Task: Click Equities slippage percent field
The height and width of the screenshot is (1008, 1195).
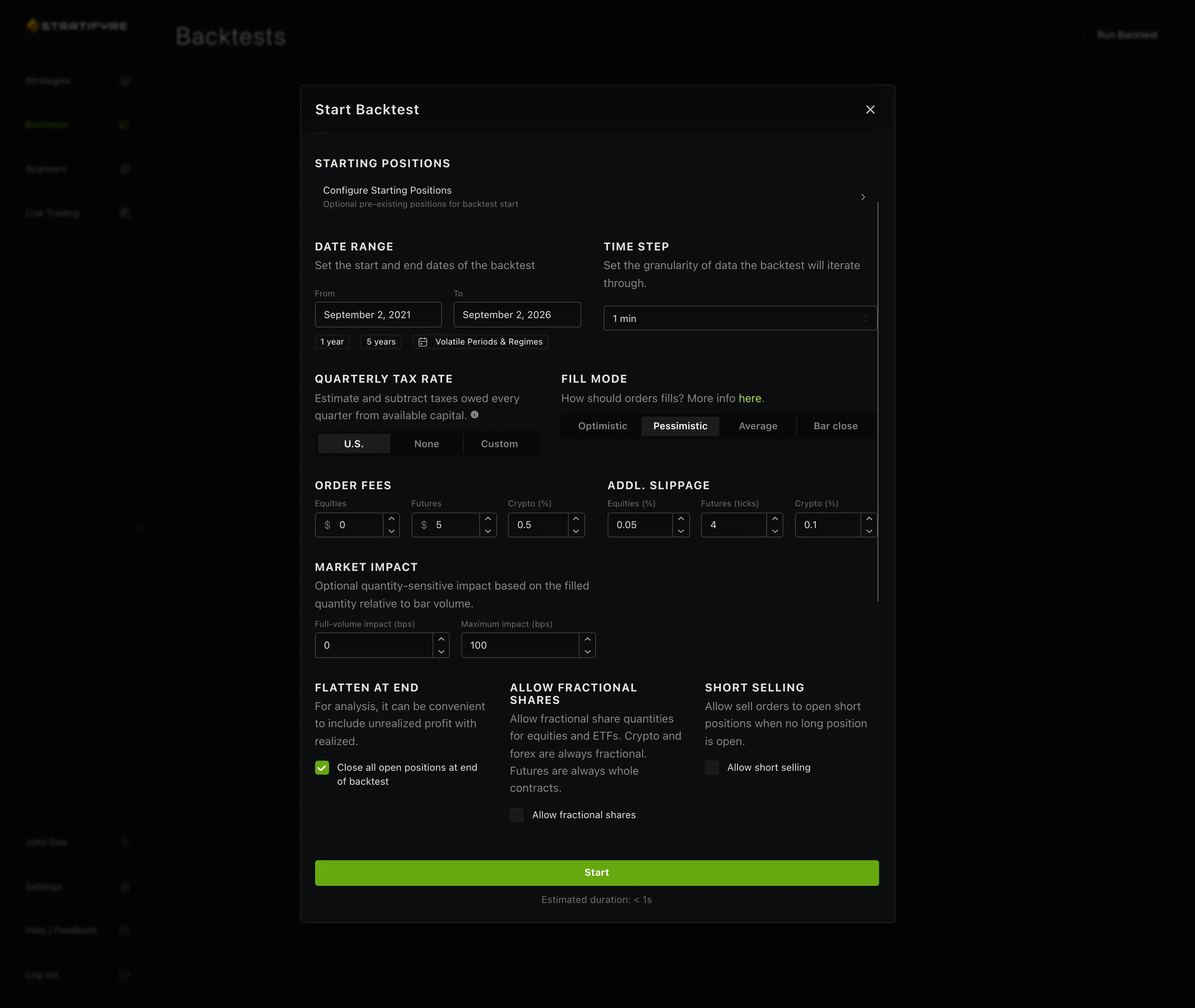Action: (x=640, y=525)
